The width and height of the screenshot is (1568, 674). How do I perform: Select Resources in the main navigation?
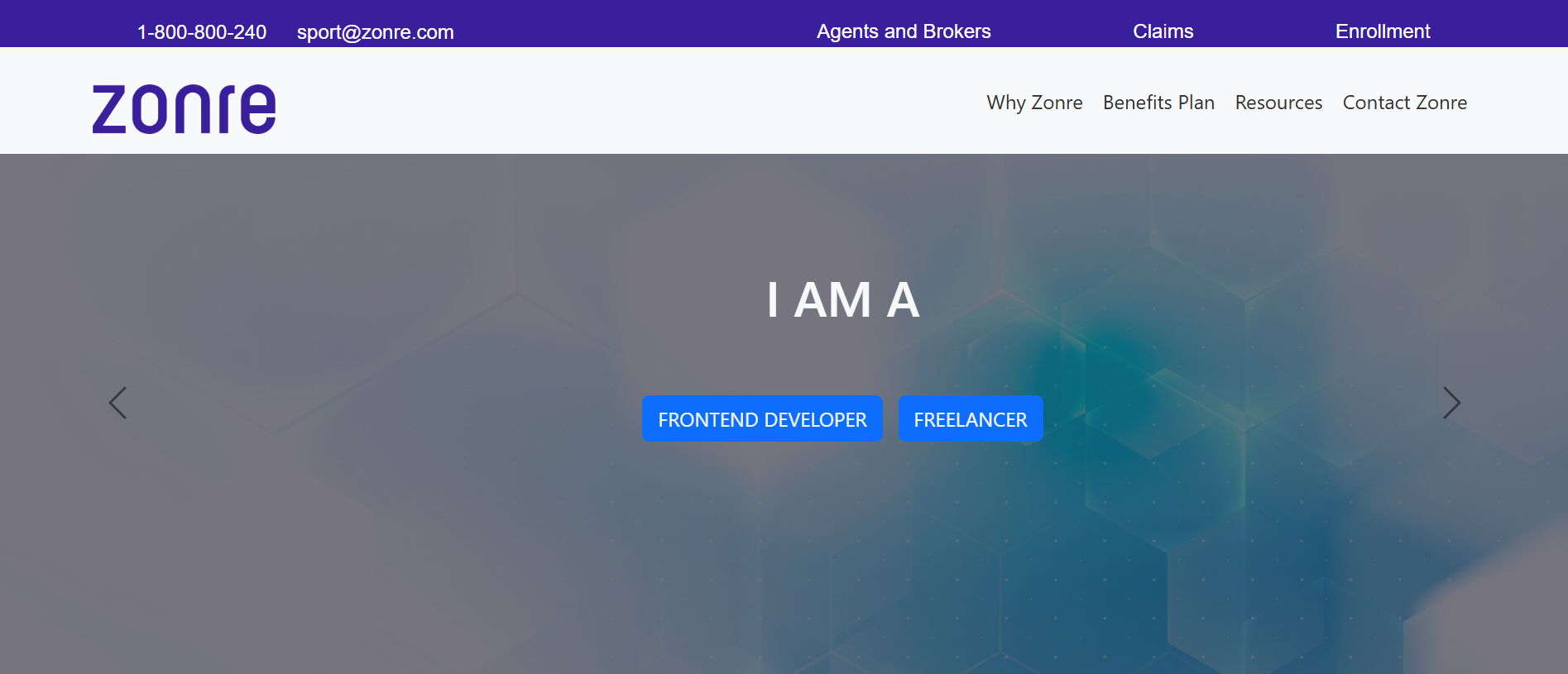(x=1278, y=103)
